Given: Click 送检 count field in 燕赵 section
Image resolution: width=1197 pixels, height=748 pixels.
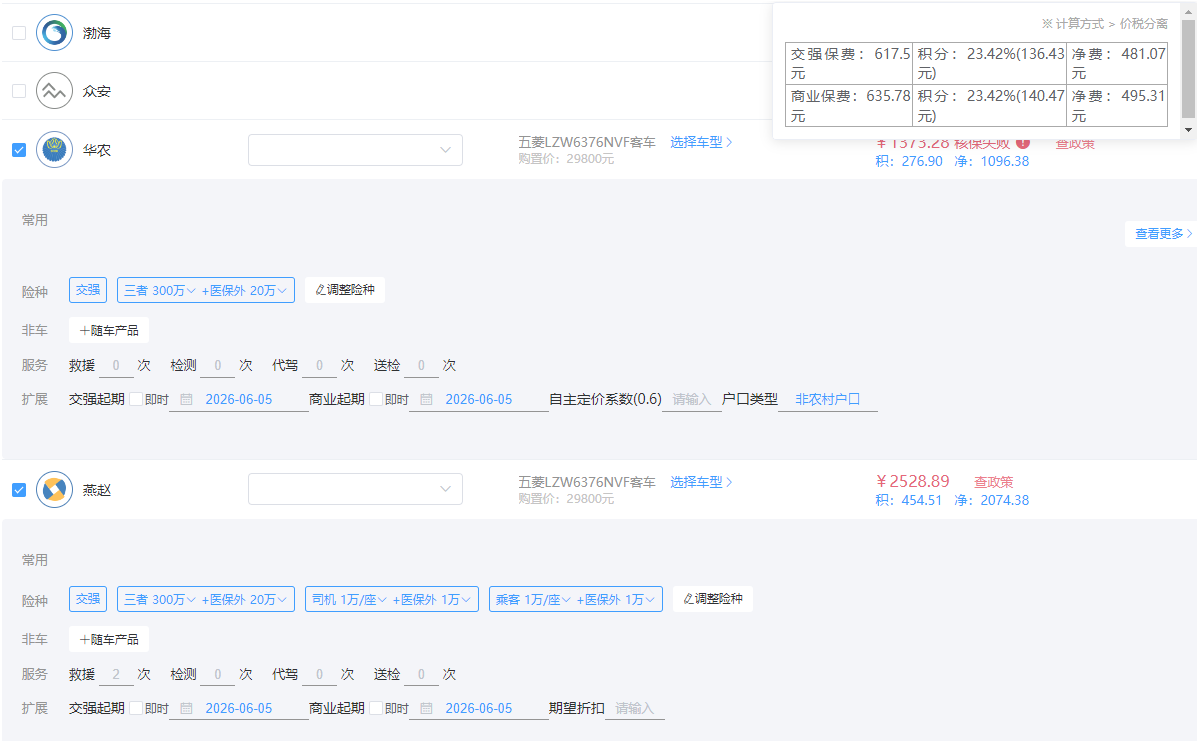Looking at the screenshot, I should [421, 675].
